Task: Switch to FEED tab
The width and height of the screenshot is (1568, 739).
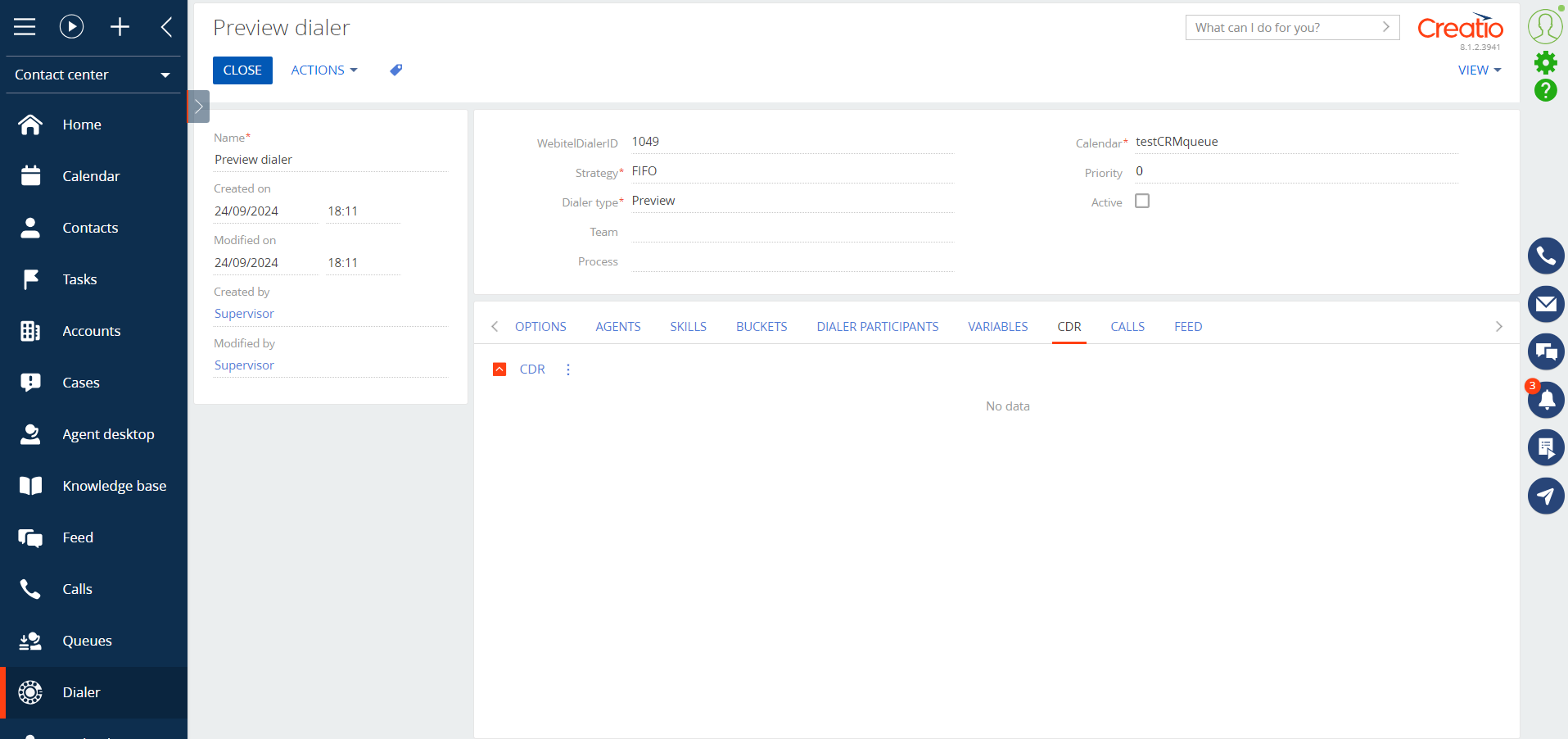Action: (1188, 327)
